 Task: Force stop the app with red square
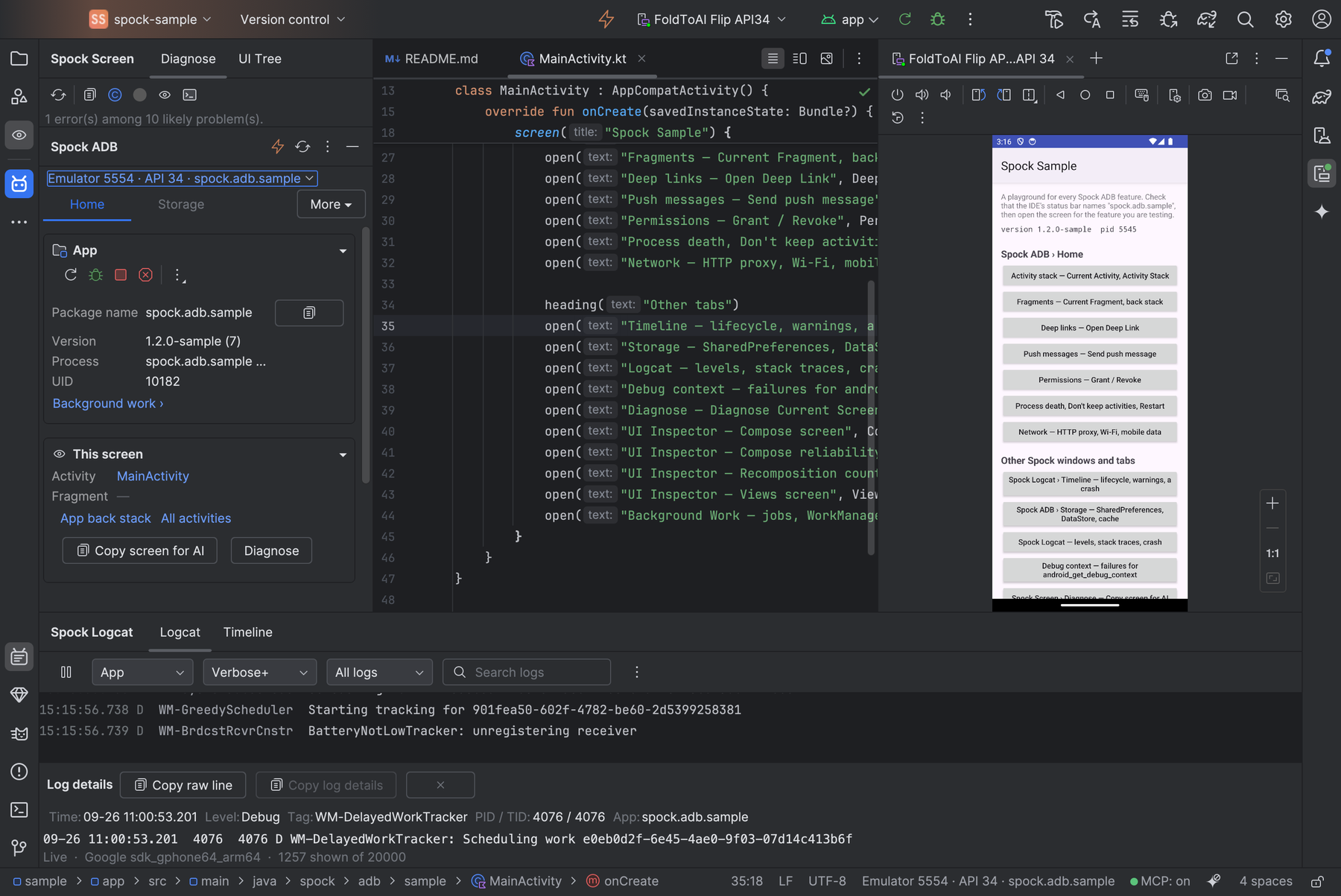coord(121,275)
